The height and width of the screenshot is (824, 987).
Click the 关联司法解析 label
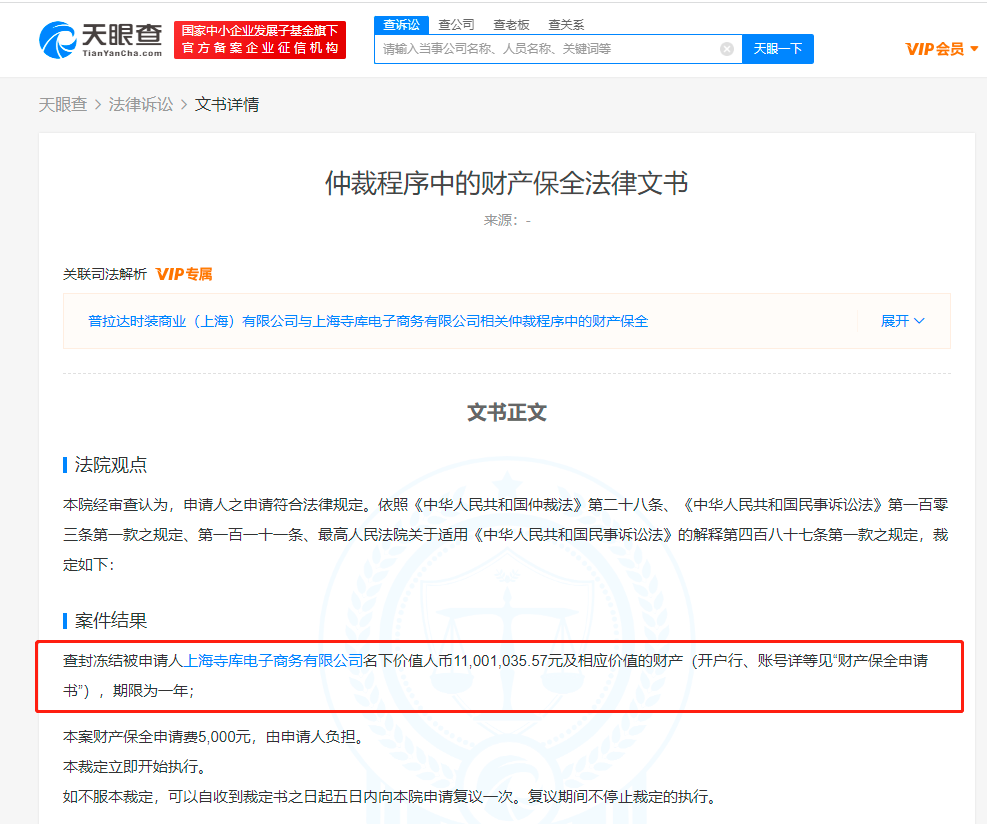click(x=104, y=274)
